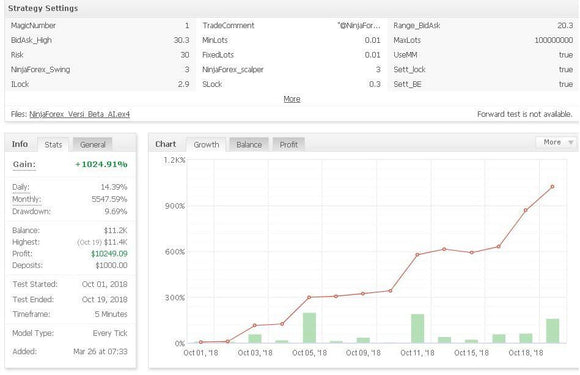
Task: Click the Deposits value $1000.00
Action: tap(111, 265)
